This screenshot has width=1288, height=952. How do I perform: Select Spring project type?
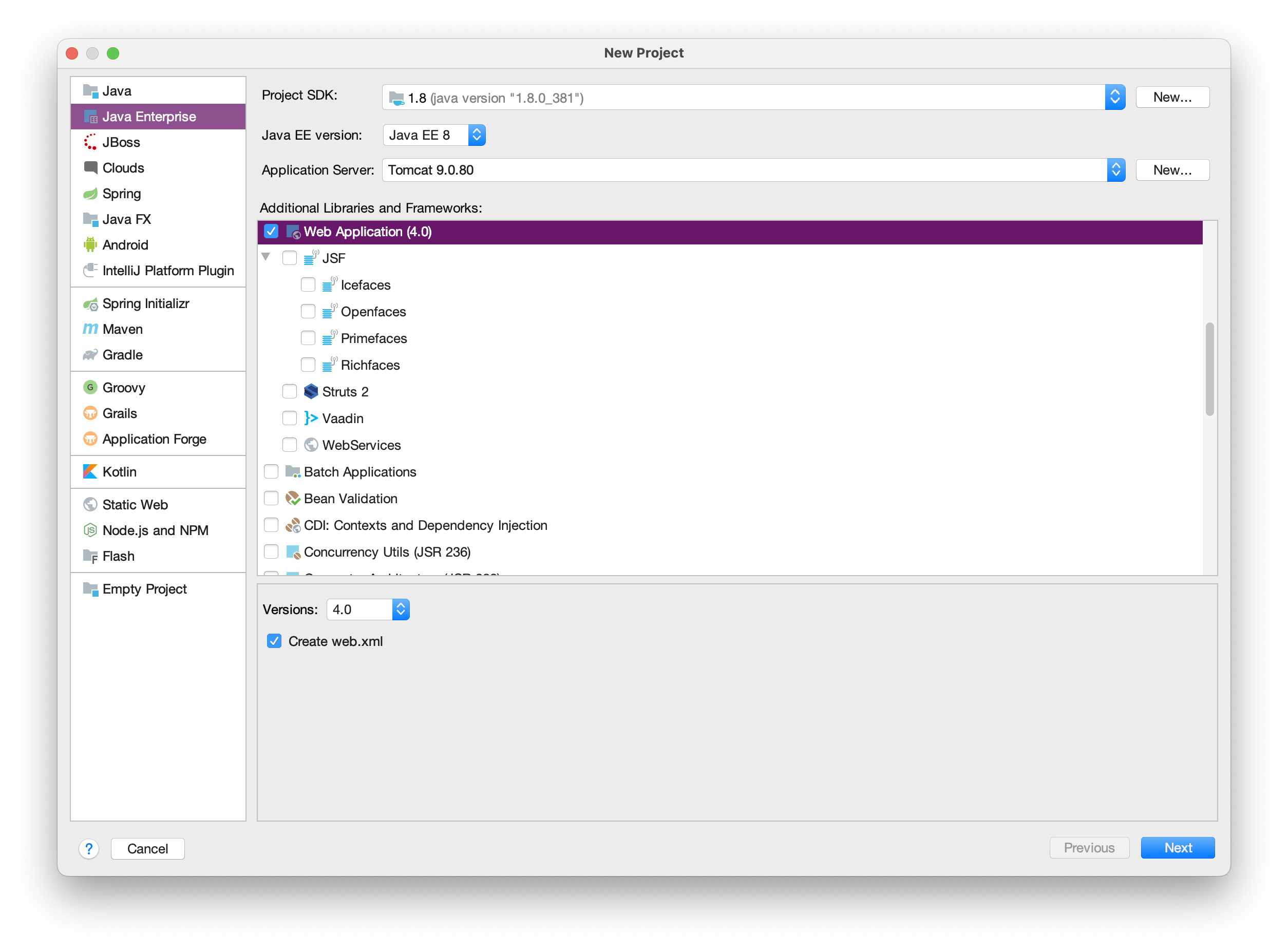click(158, 194)
